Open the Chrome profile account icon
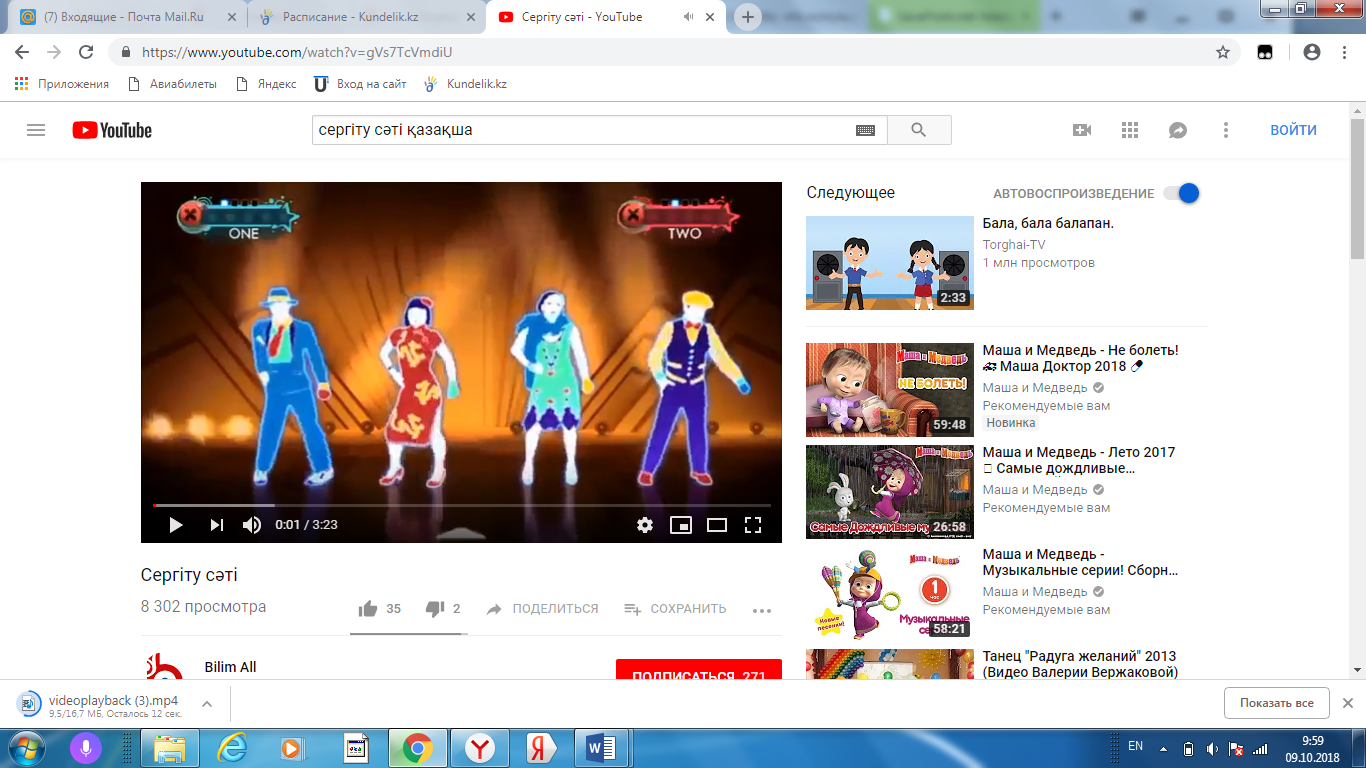 coord(1312,52)
